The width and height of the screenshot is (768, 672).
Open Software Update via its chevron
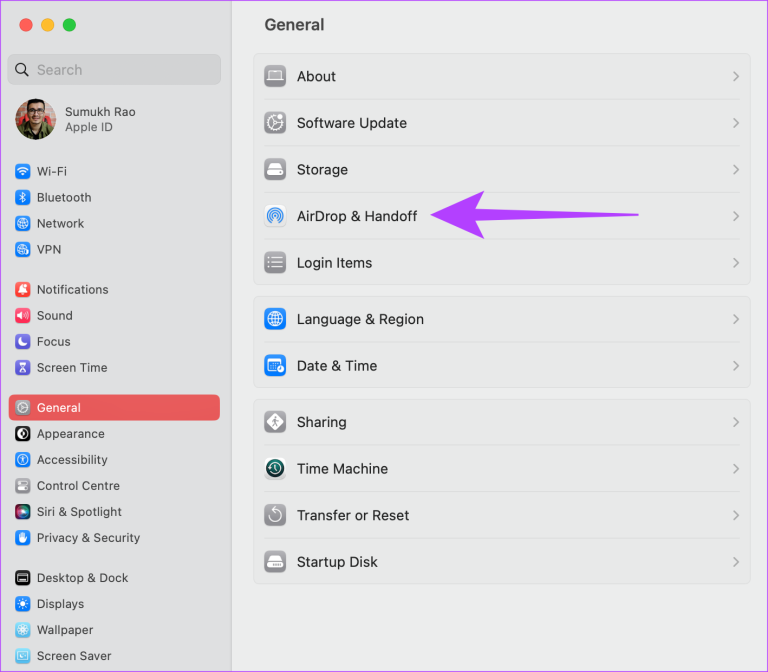pyautogui.click(x=736, y=122)
